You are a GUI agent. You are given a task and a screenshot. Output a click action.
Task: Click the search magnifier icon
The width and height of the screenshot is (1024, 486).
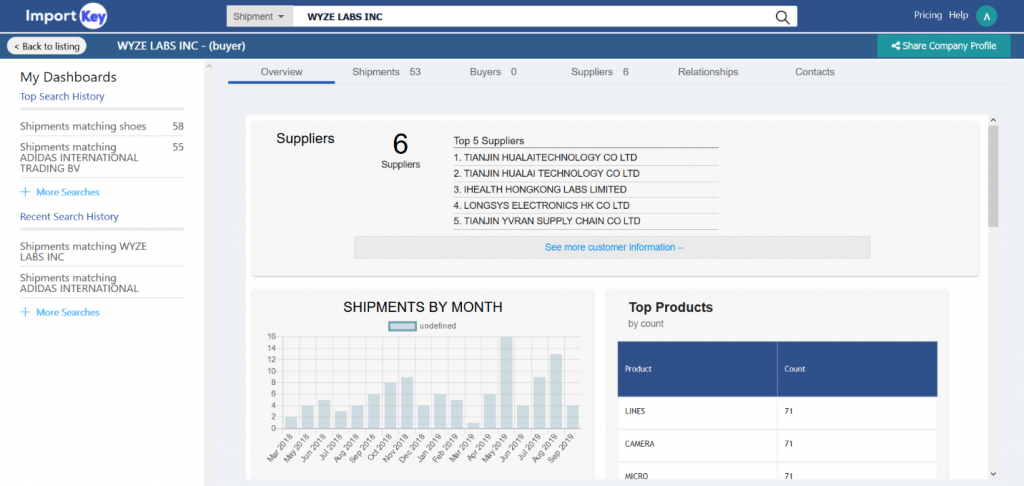(782, 17)
